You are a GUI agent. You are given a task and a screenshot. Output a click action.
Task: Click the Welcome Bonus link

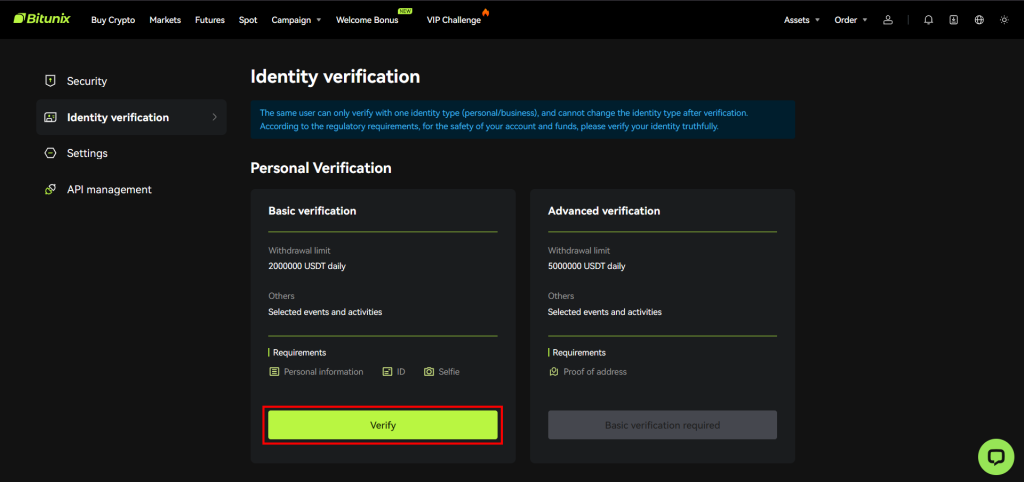point(367,20)
